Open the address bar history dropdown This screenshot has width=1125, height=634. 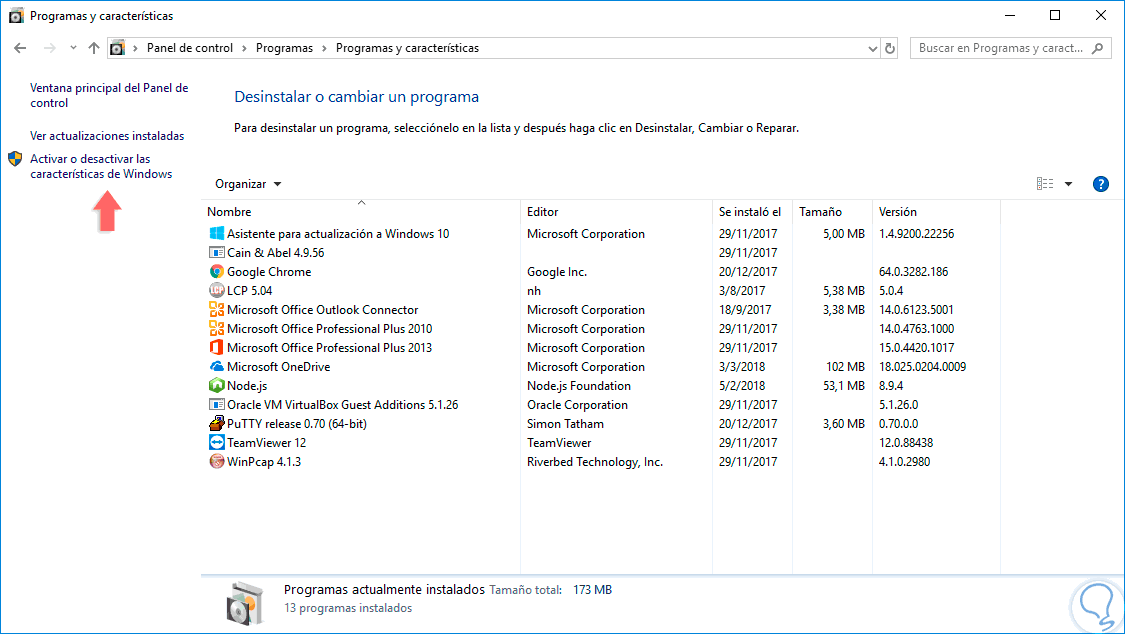coord(872,49)
